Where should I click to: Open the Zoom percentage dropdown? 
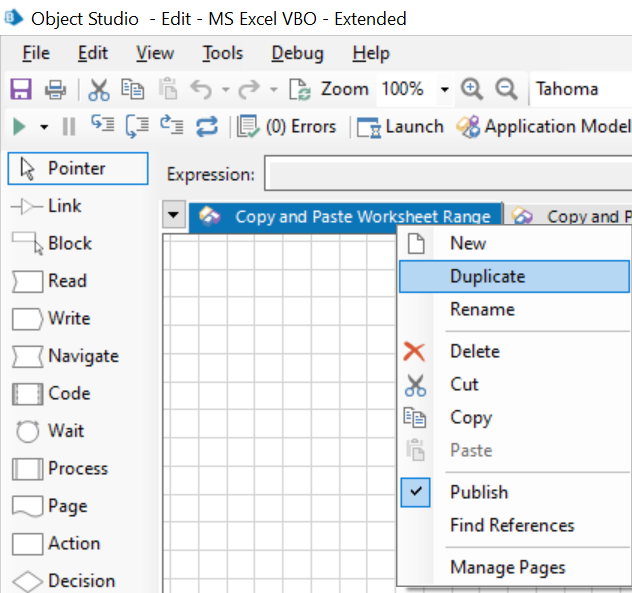444,90
